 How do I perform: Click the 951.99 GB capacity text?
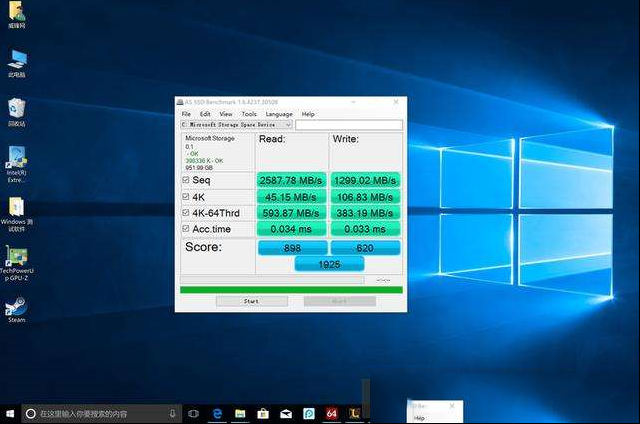click(x=199, y=167)
